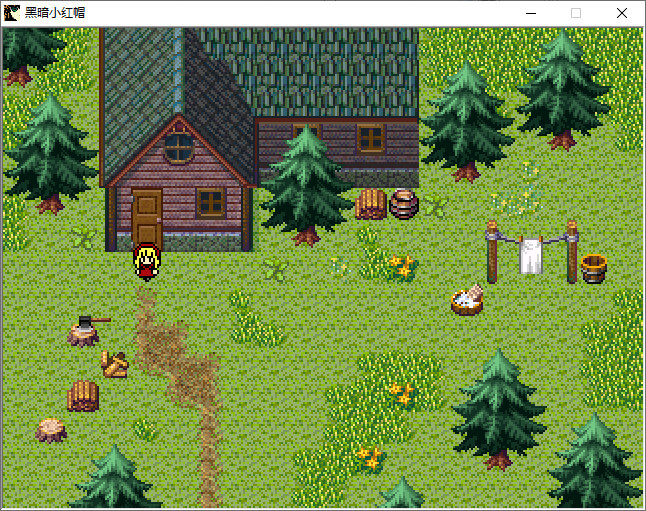Click the orange flowers closest to the cabin
The image size is (646, 511).
402,266
